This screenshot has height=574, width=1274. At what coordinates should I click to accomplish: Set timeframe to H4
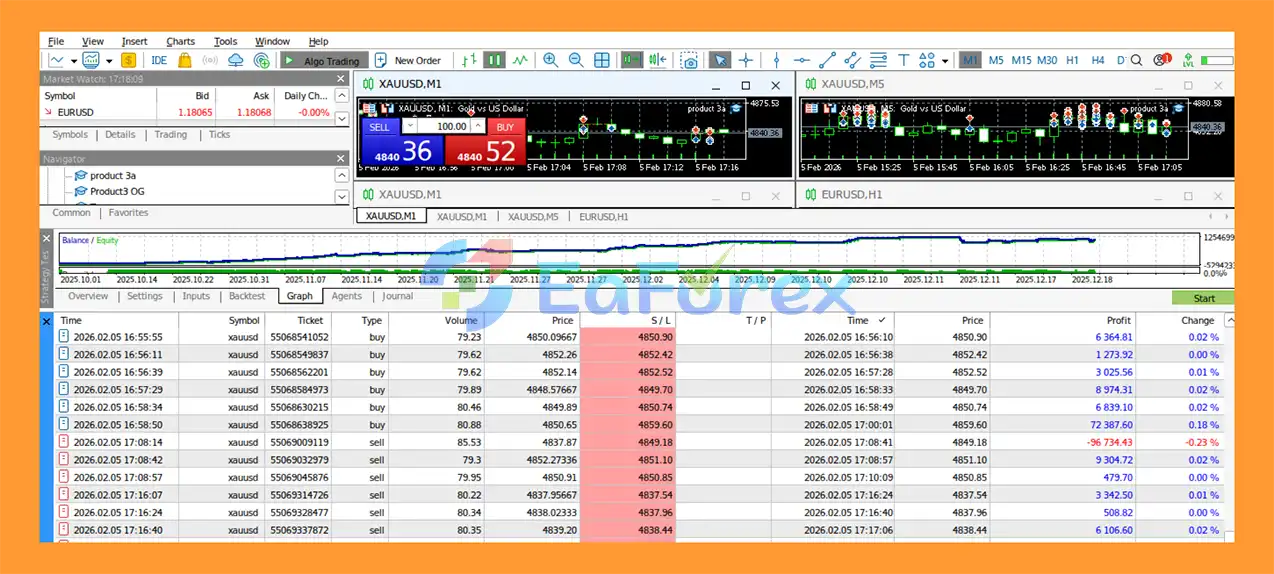coord(1098,60)
